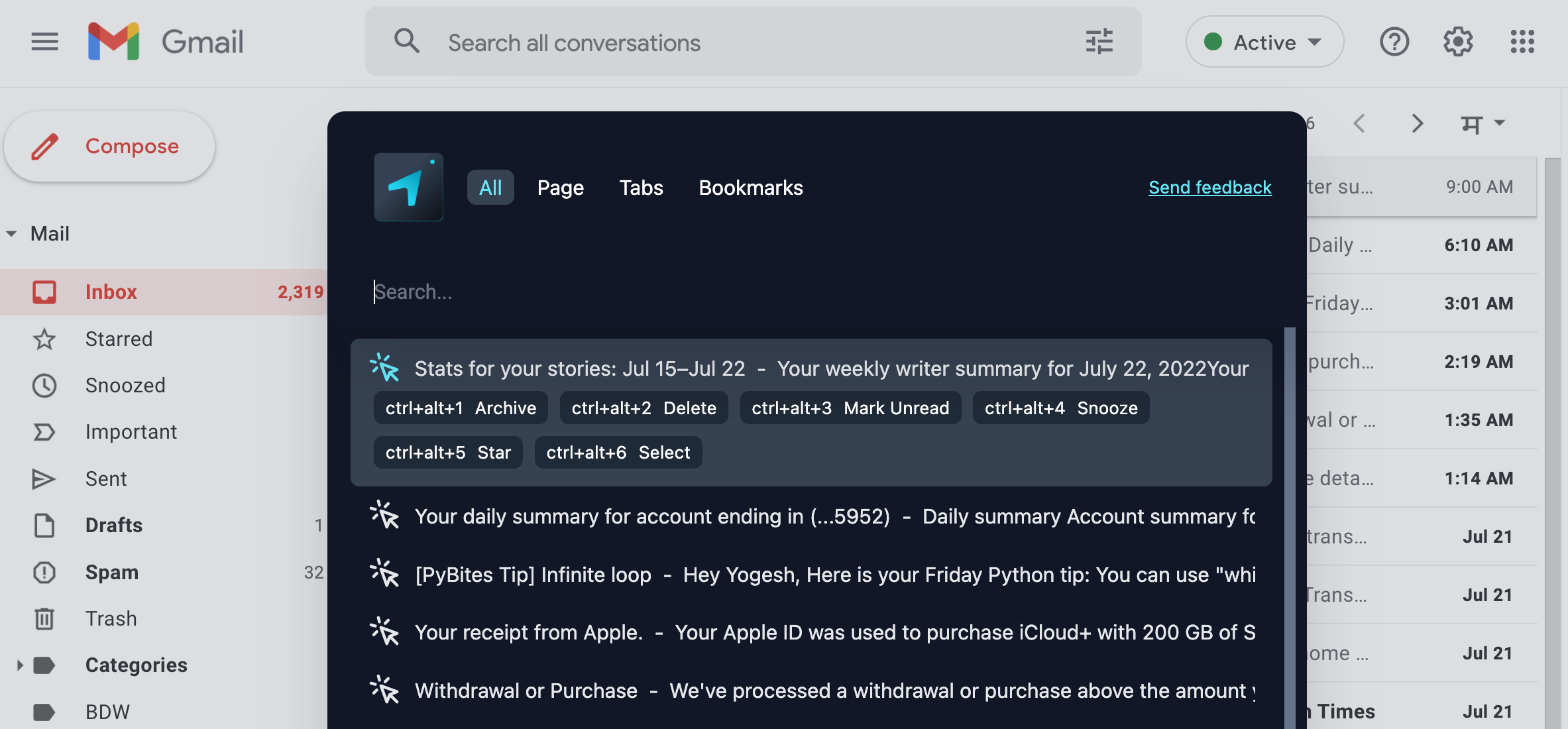1568x729 pixels.
Task: Click the search options filter icon
Action: pyautogui.click(x=1099, y=42)
